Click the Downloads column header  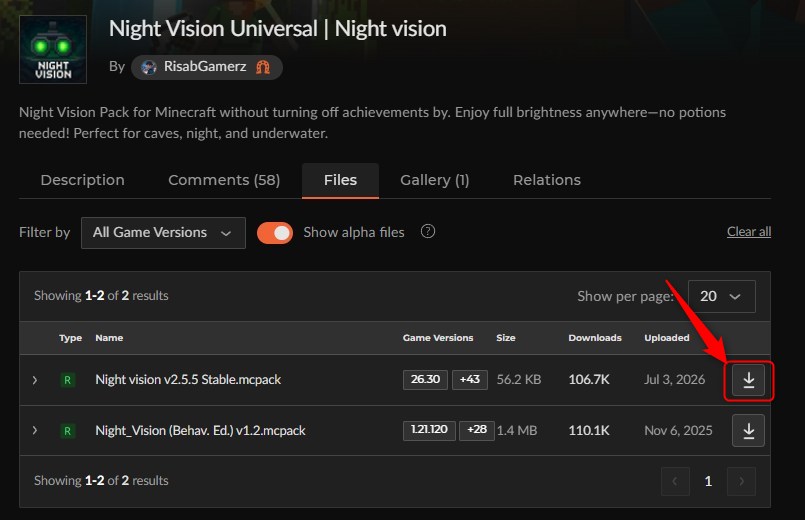pos(595,338)
